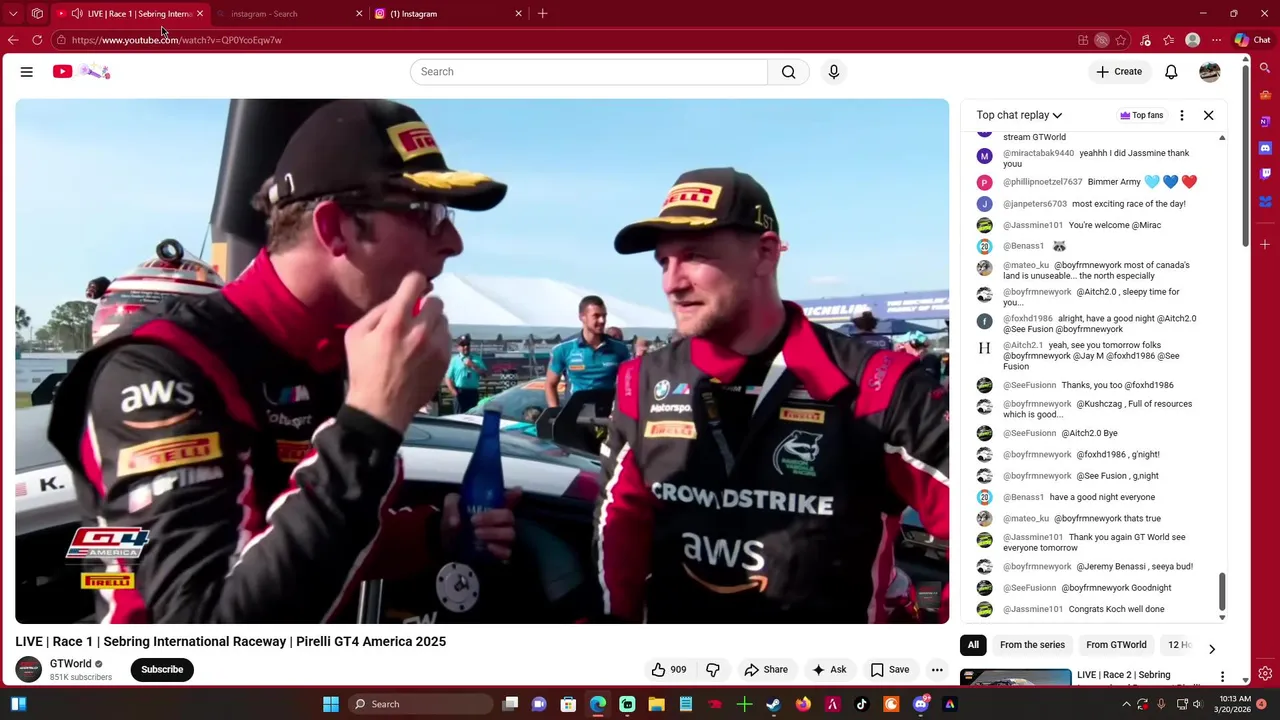Open a new browser tab
Viewport: 1280px width, 720px height.
point(542,13)
